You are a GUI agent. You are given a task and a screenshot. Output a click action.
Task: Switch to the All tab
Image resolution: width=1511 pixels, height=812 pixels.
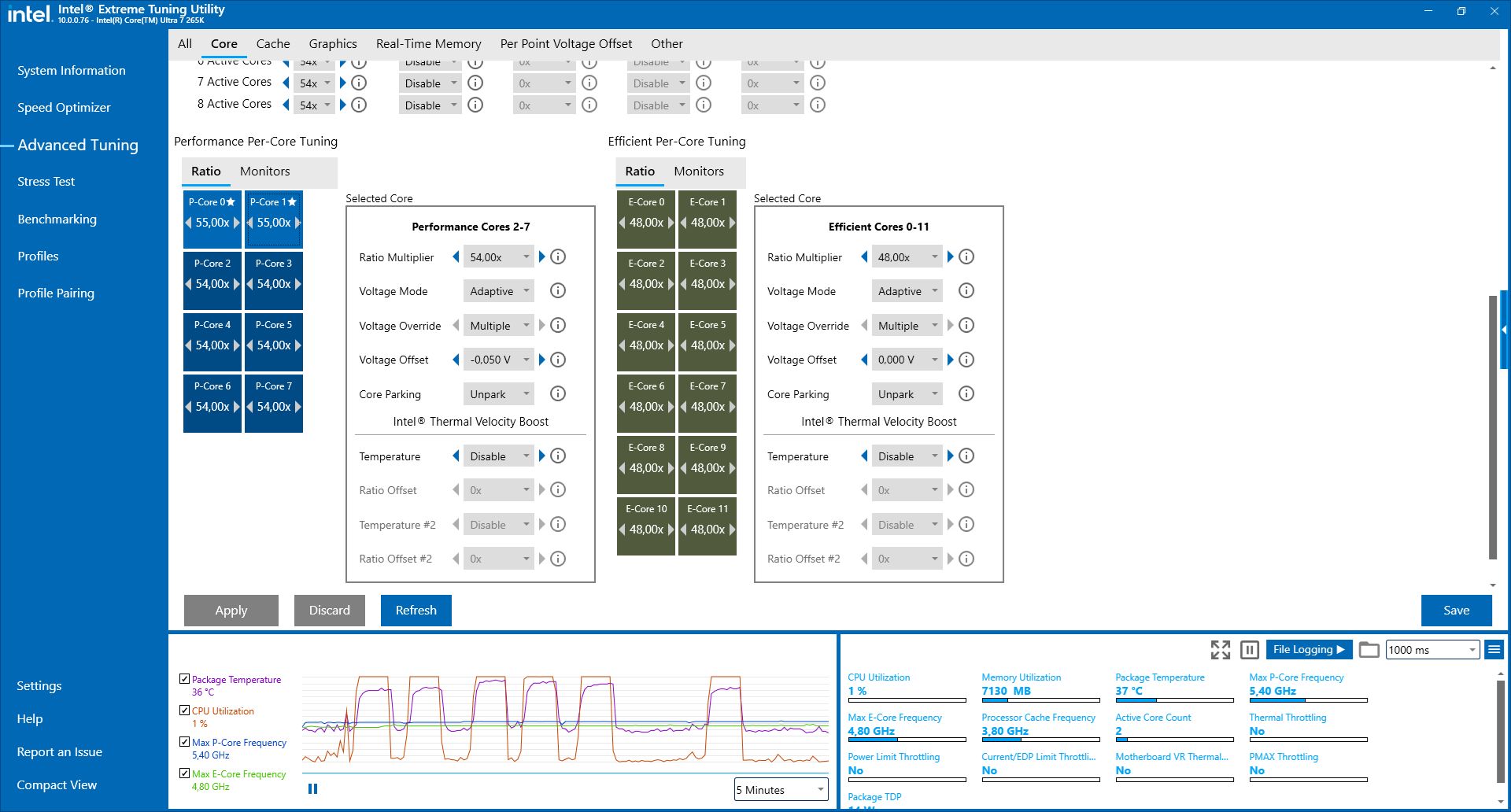(185, 44)
